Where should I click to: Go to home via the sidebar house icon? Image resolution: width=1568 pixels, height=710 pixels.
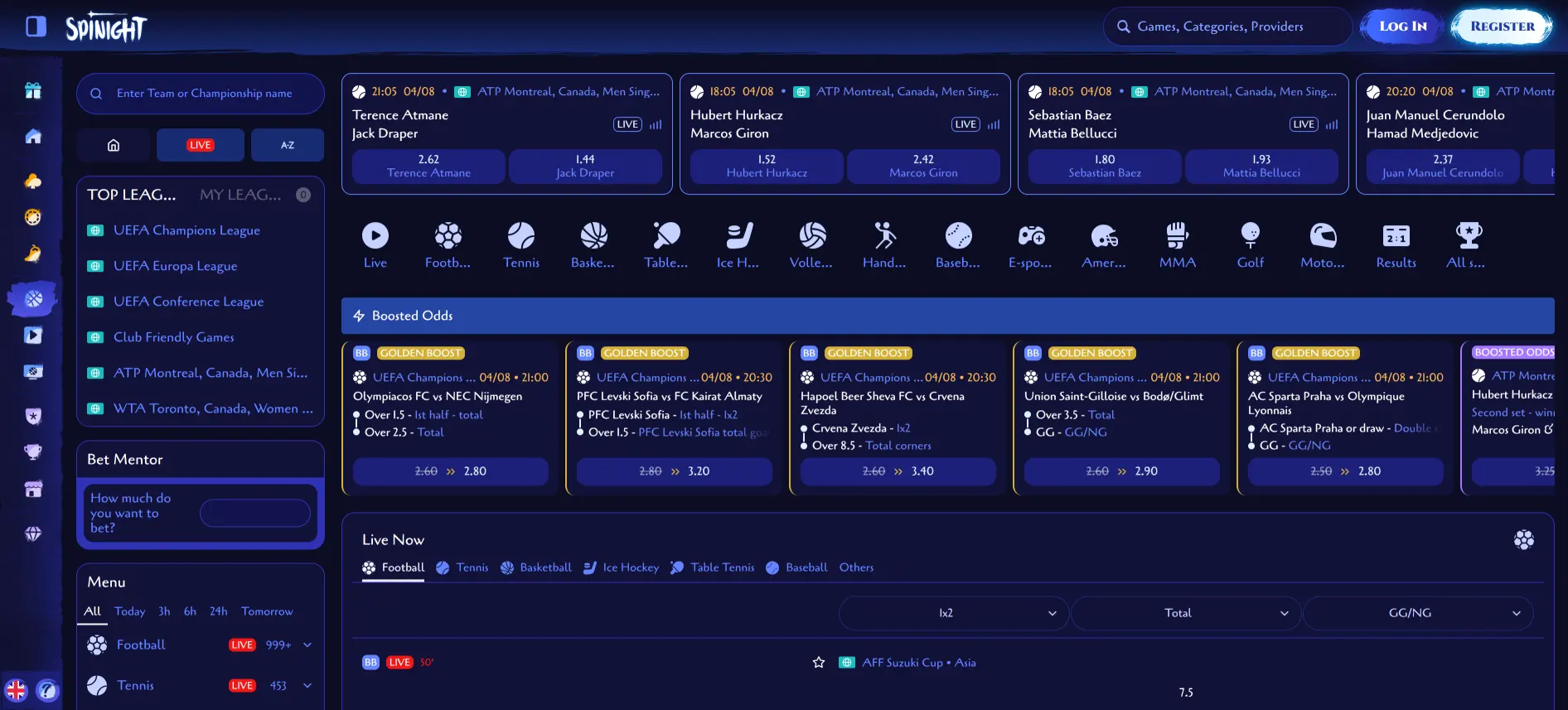(x=33, y=136)
